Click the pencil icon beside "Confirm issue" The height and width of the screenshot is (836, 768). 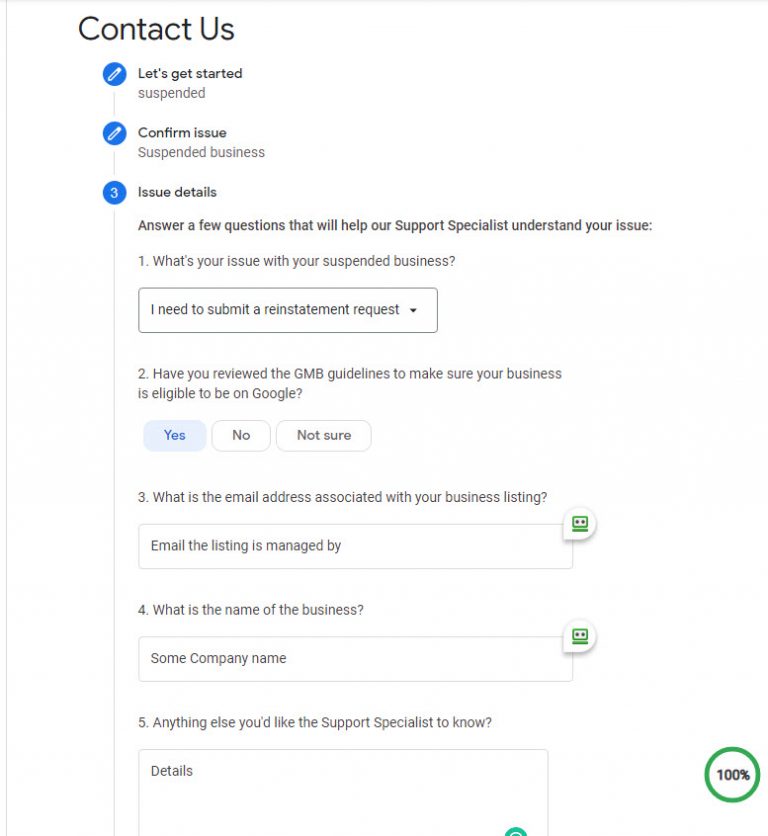click(114, 133)
